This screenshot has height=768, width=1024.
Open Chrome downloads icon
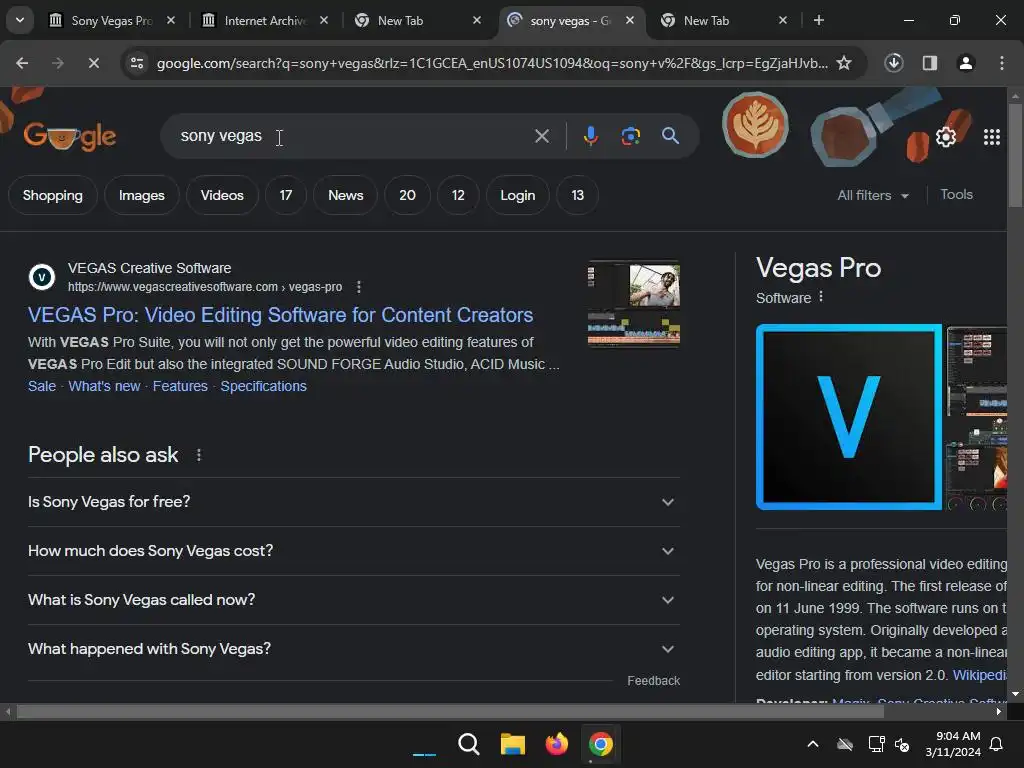click(893, 63)
